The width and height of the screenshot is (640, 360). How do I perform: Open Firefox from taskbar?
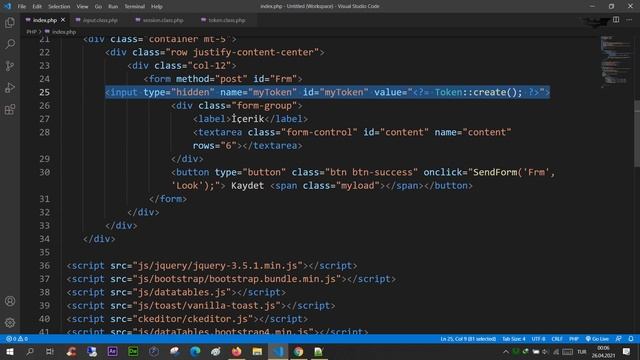coord(236,351)
